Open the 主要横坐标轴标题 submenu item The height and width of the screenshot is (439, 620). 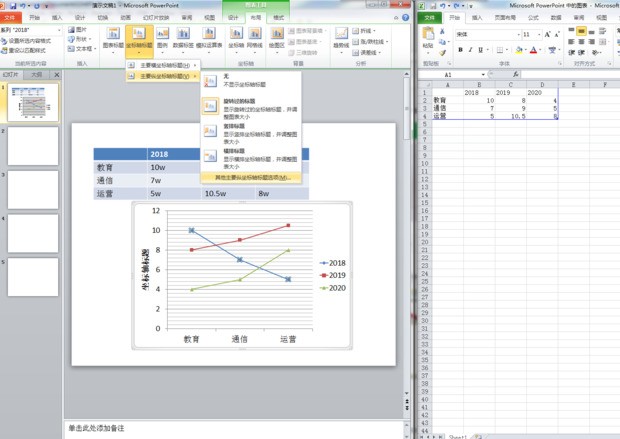pyautogui.click(x=163, y=65)
